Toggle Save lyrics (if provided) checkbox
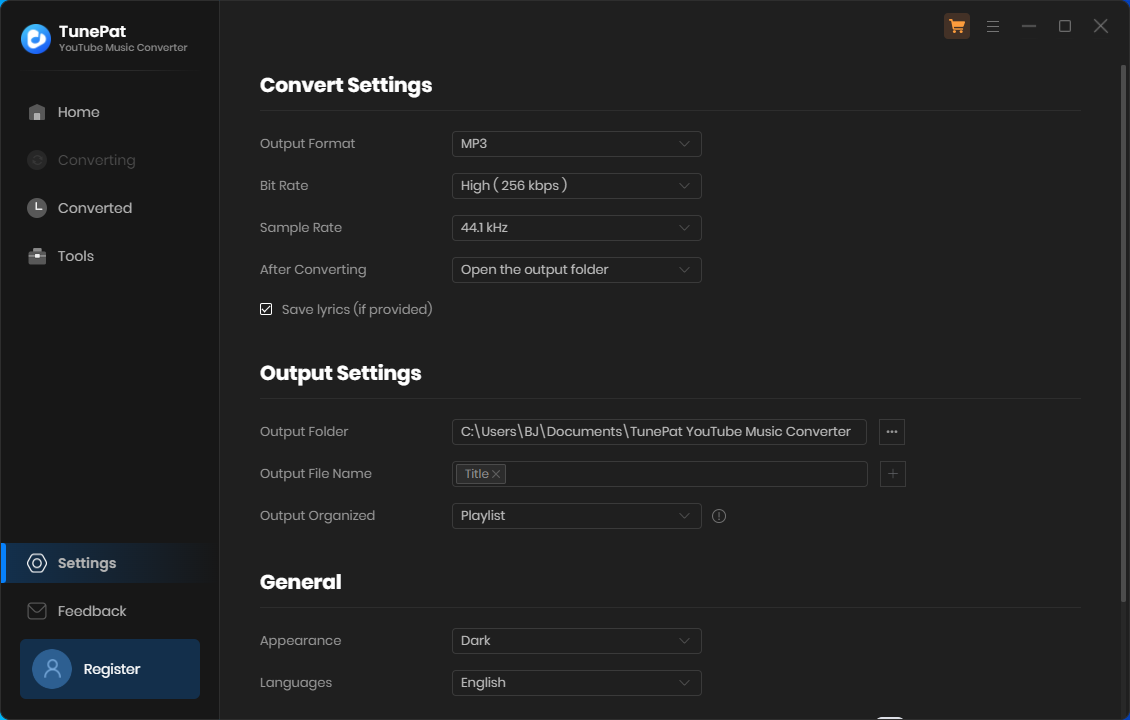The height and width of the screenshot is (720, 1130). point(266,309)
